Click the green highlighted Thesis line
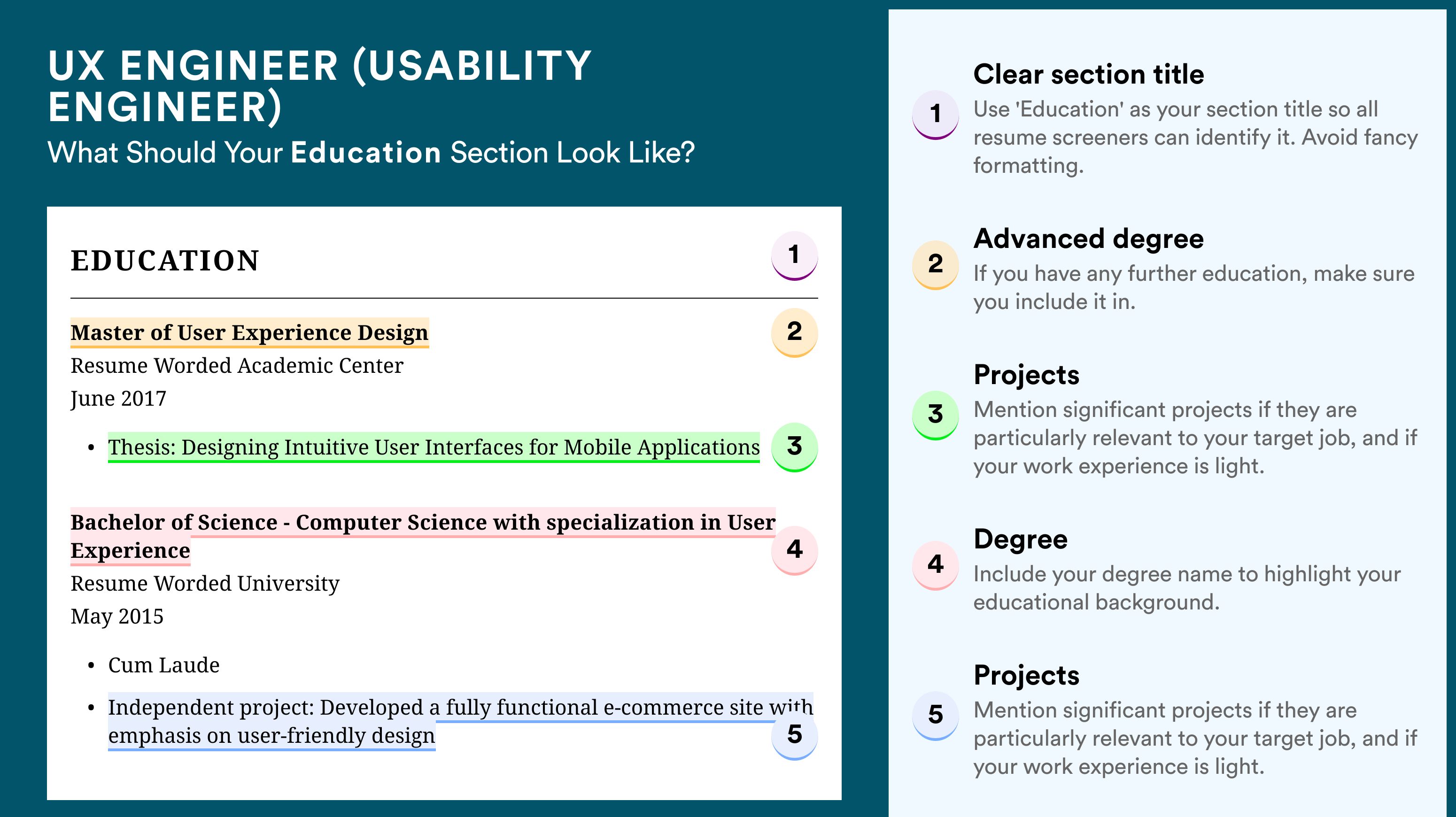 (434, 447)
